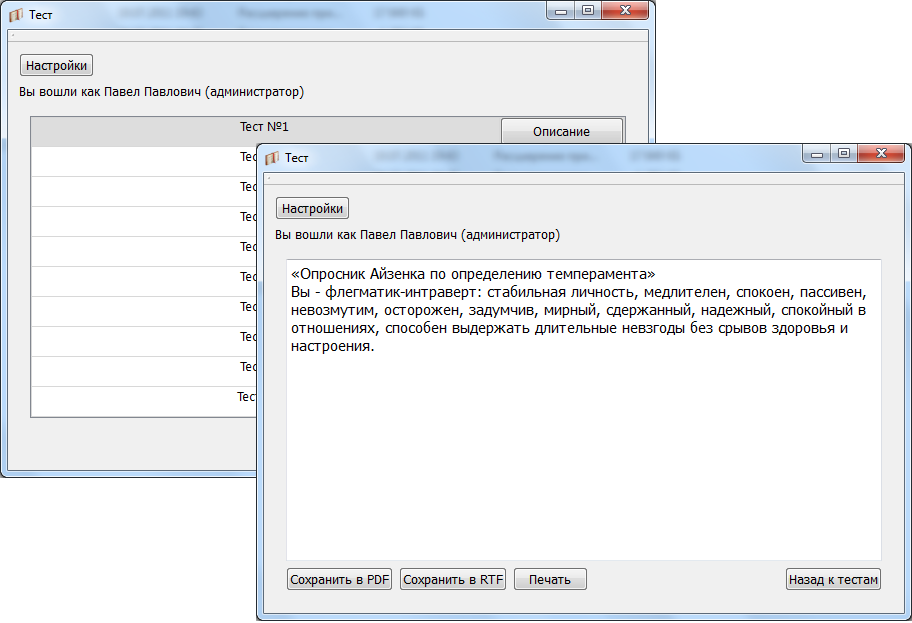The image size is (912, 623).
Task: Return using Назад к тестам button
Action: pyautogui.click(x=833, y=579)
